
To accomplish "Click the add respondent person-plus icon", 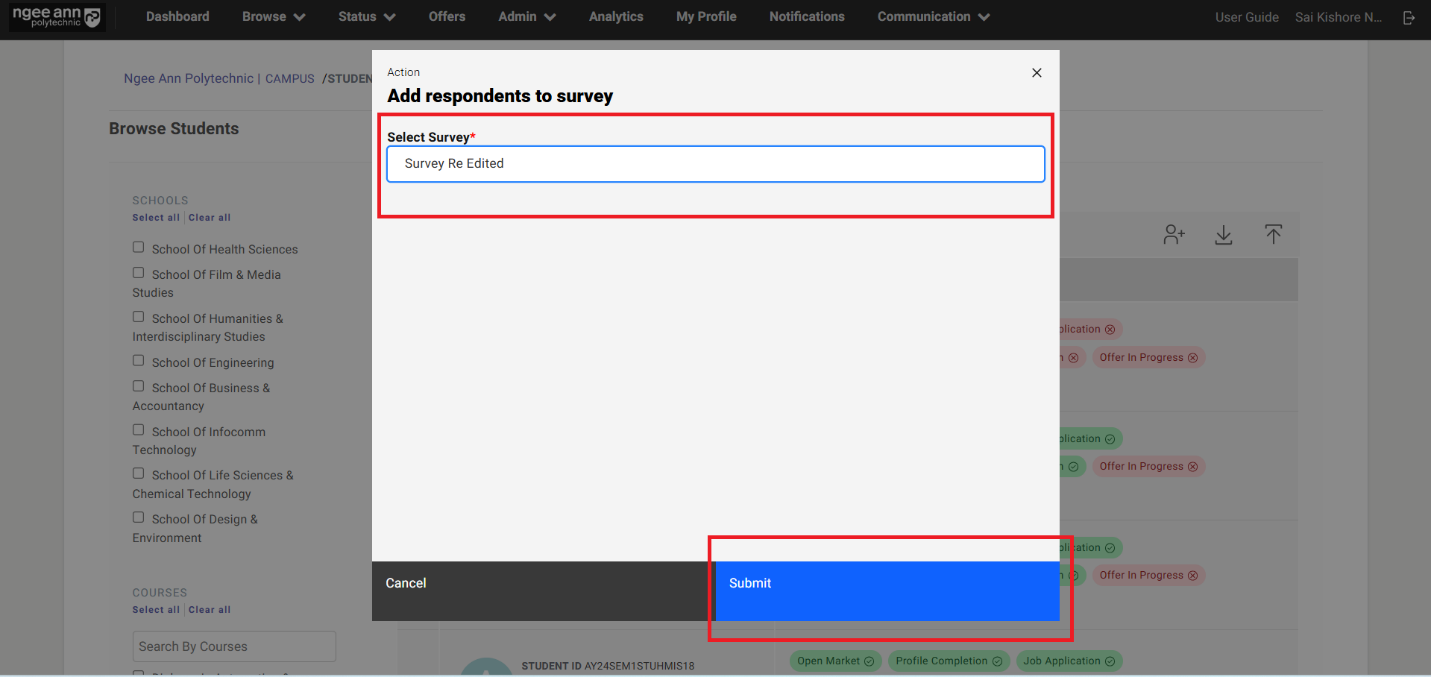I will click(x=1173, y=234).
